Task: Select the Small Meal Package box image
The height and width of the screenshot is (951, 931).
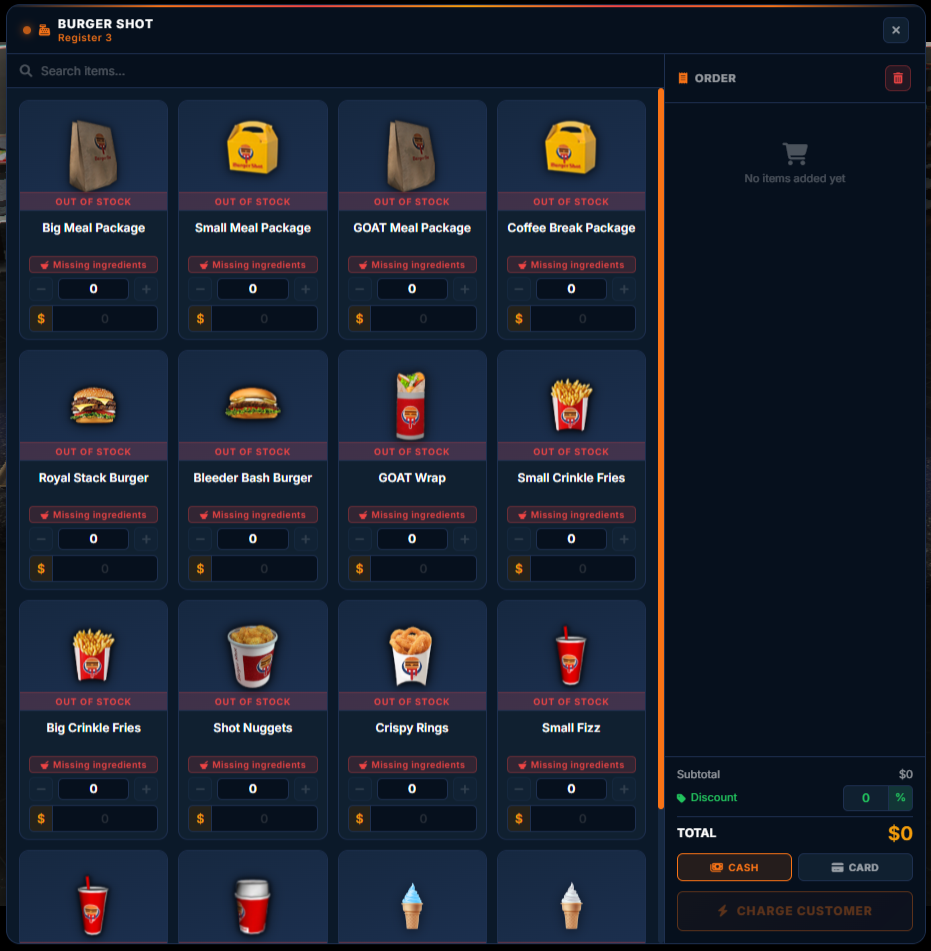Action: (252, 147)
